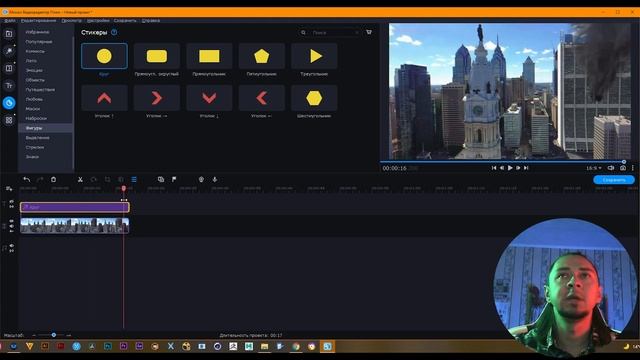Undo the last action in timeline toolbar
Screen dimensions: 640x360
coord(27,180)
